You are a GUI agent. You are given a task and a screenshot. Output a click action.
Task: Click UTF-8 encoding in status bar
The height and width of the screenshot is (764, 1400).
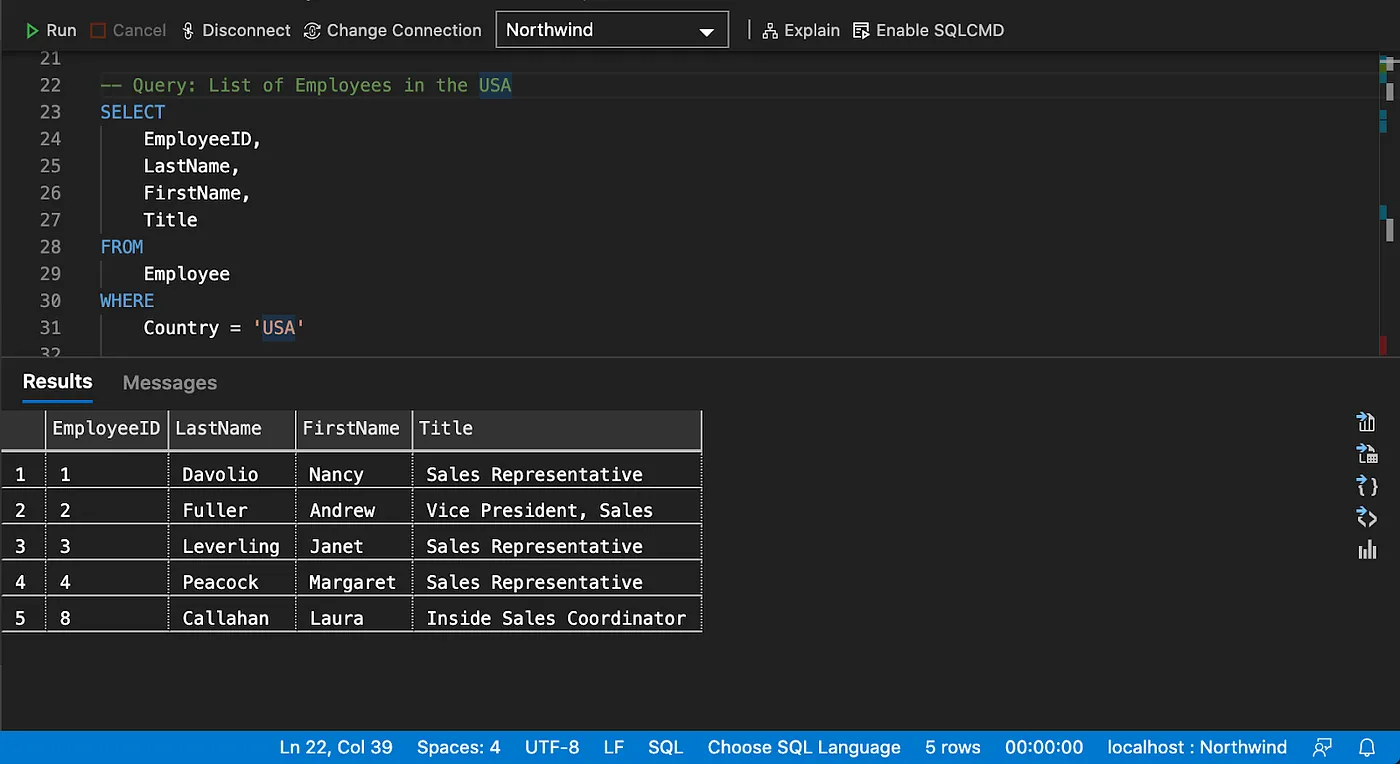[x=551, y=747]
